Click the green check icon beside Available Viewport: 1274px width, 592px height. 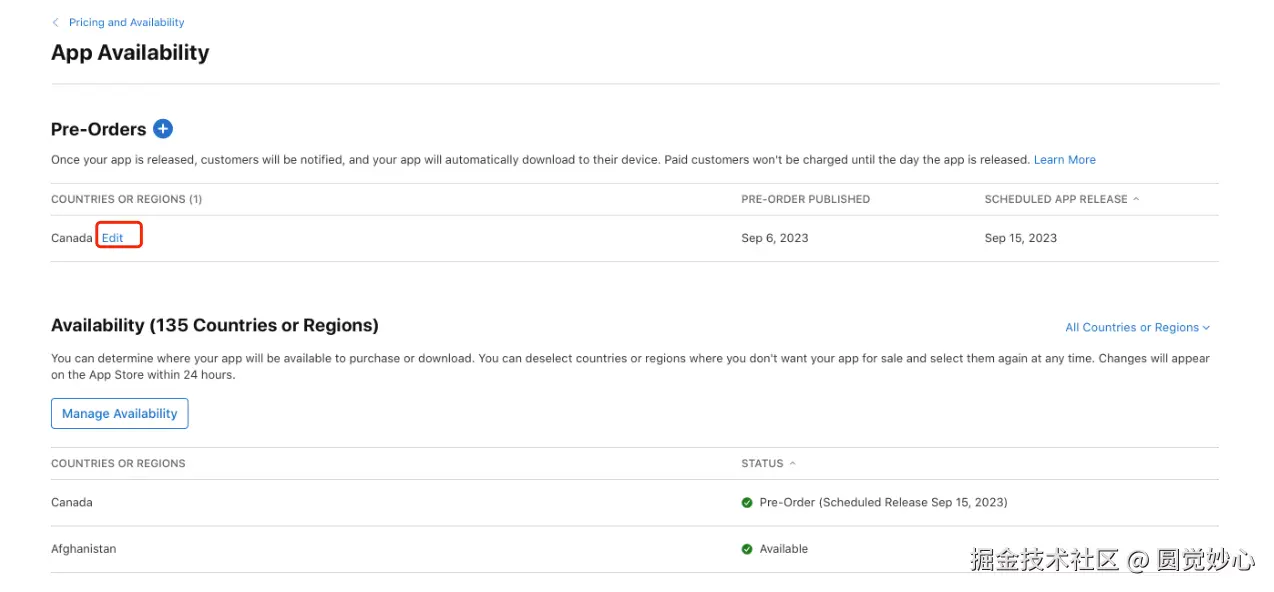(x=747, y=549)
